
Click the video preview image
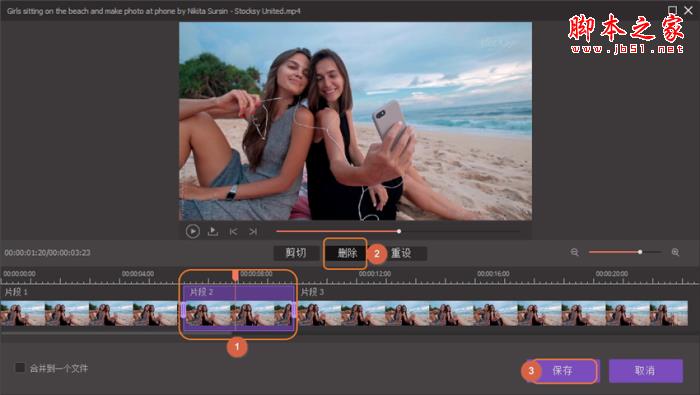355,121
